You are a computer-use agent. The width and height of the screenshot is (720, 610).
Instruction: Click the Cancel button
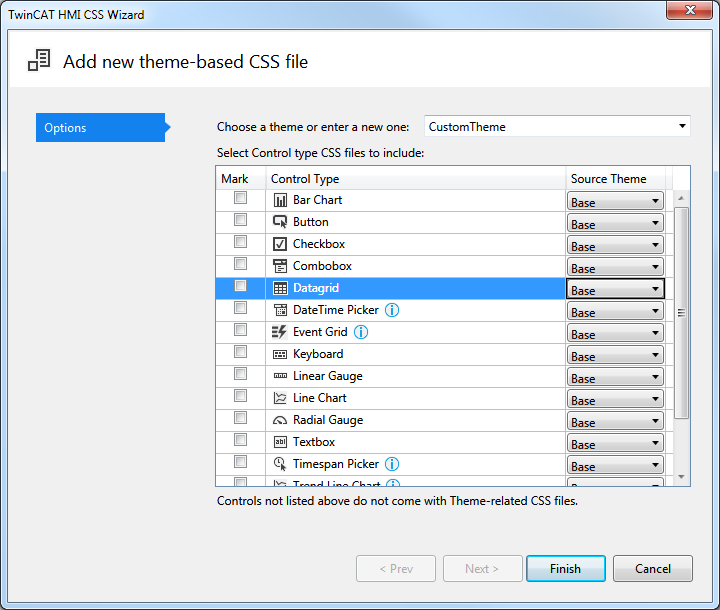click(x=652, y=569)
